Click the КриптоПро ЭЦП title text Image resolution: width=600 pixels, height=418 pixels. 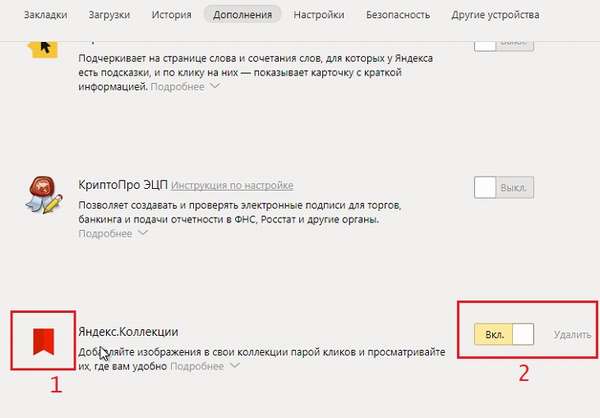[123, 185]
